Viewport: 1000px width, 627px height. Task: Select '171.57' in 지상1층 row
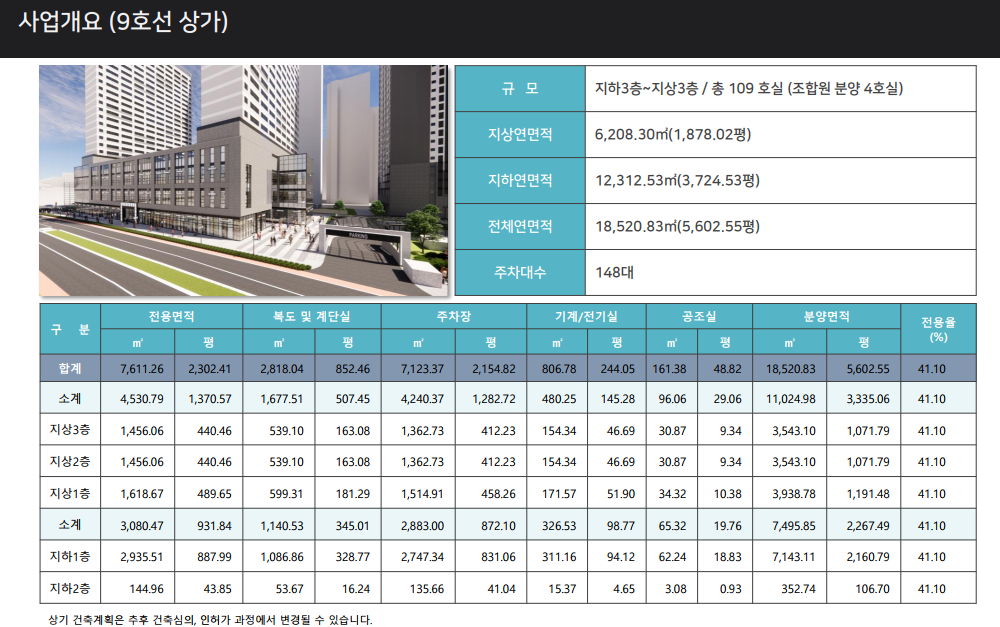(x=559, y=494)
